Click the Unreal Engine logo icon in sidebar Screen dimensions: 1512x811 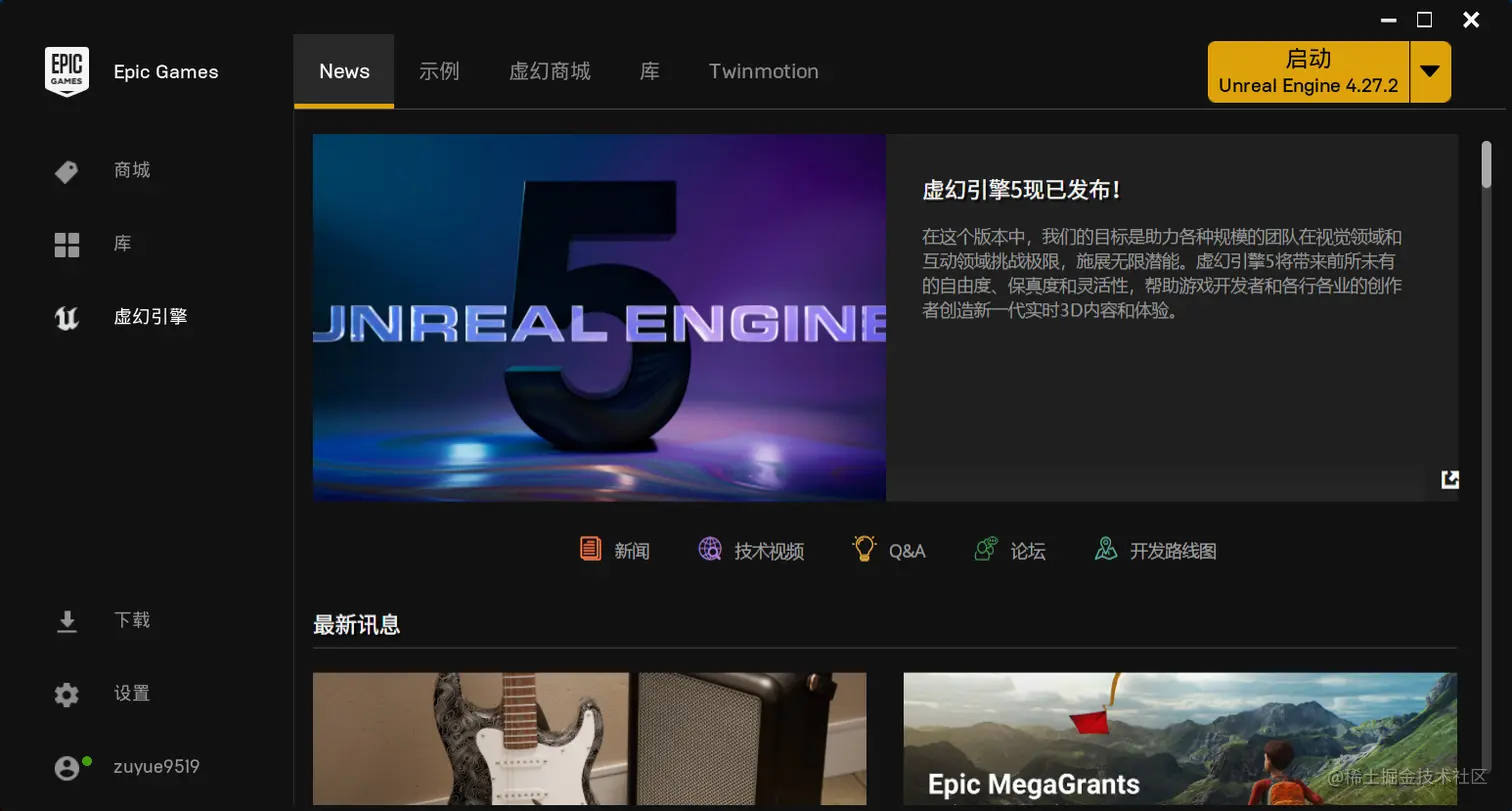(x=66, y=318)
